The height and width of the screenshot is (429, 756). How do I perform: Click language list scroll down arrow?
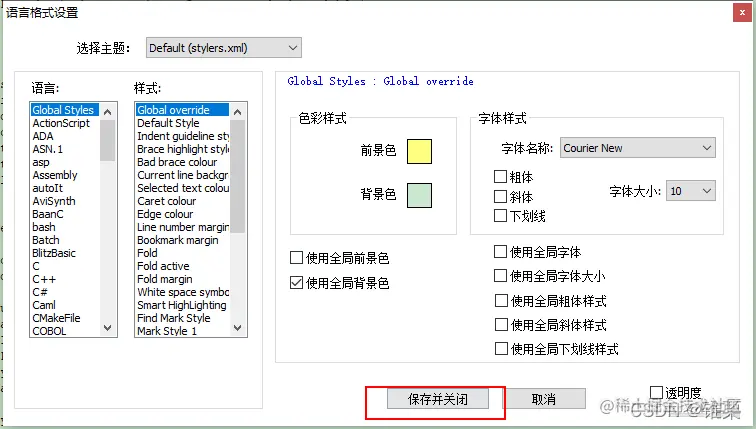108,328
